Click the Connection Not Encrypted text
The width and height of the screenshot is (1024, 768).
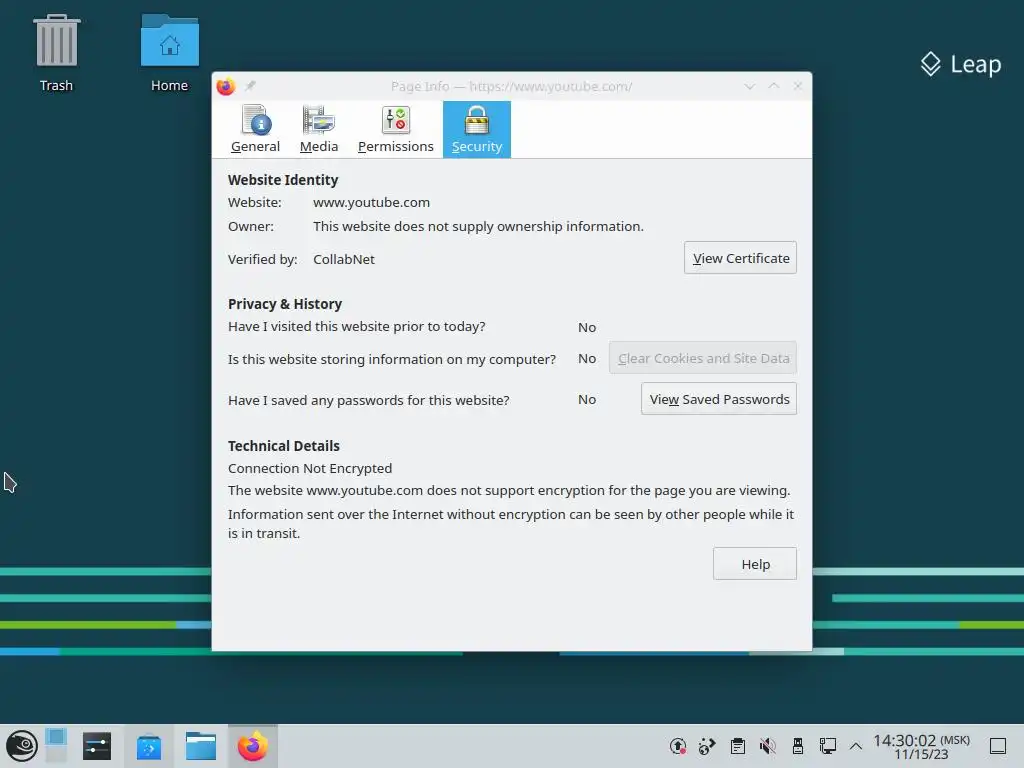coord(310,468)
